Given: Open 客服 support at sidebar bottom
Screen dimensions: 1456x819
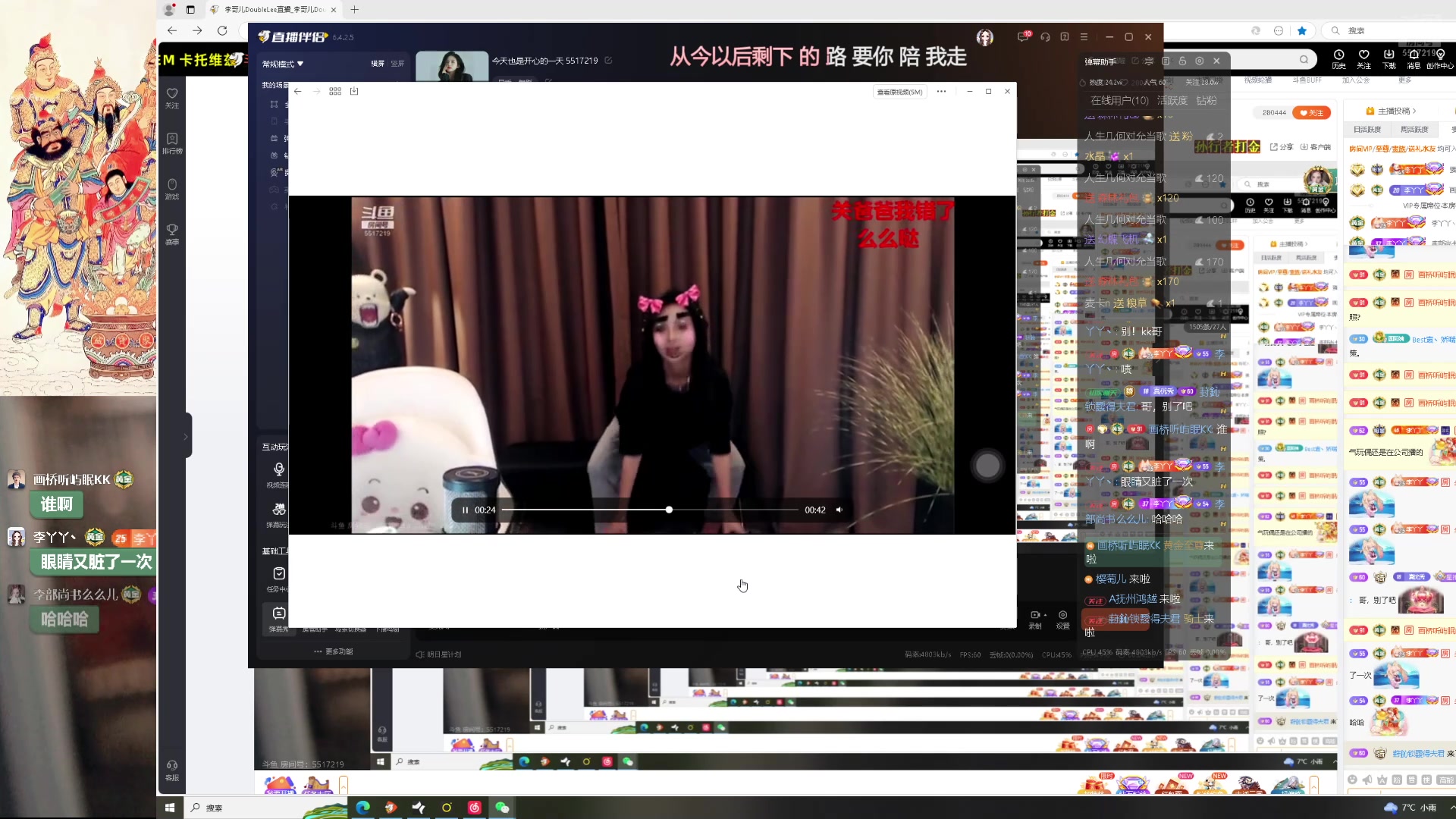Looking at the screenshot, I should click(x=172, y=770).
